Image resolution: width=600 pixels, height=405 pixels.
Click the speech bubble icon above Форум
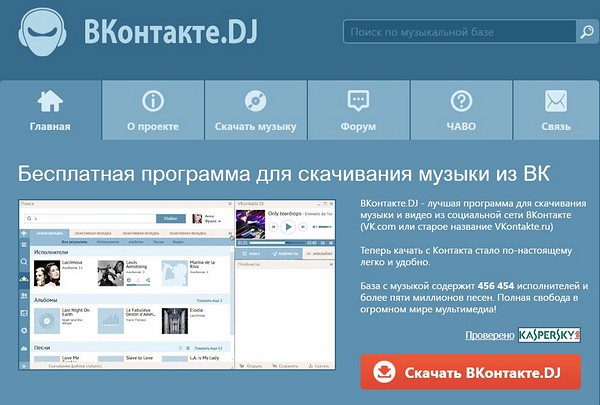[x=359, y=101]
